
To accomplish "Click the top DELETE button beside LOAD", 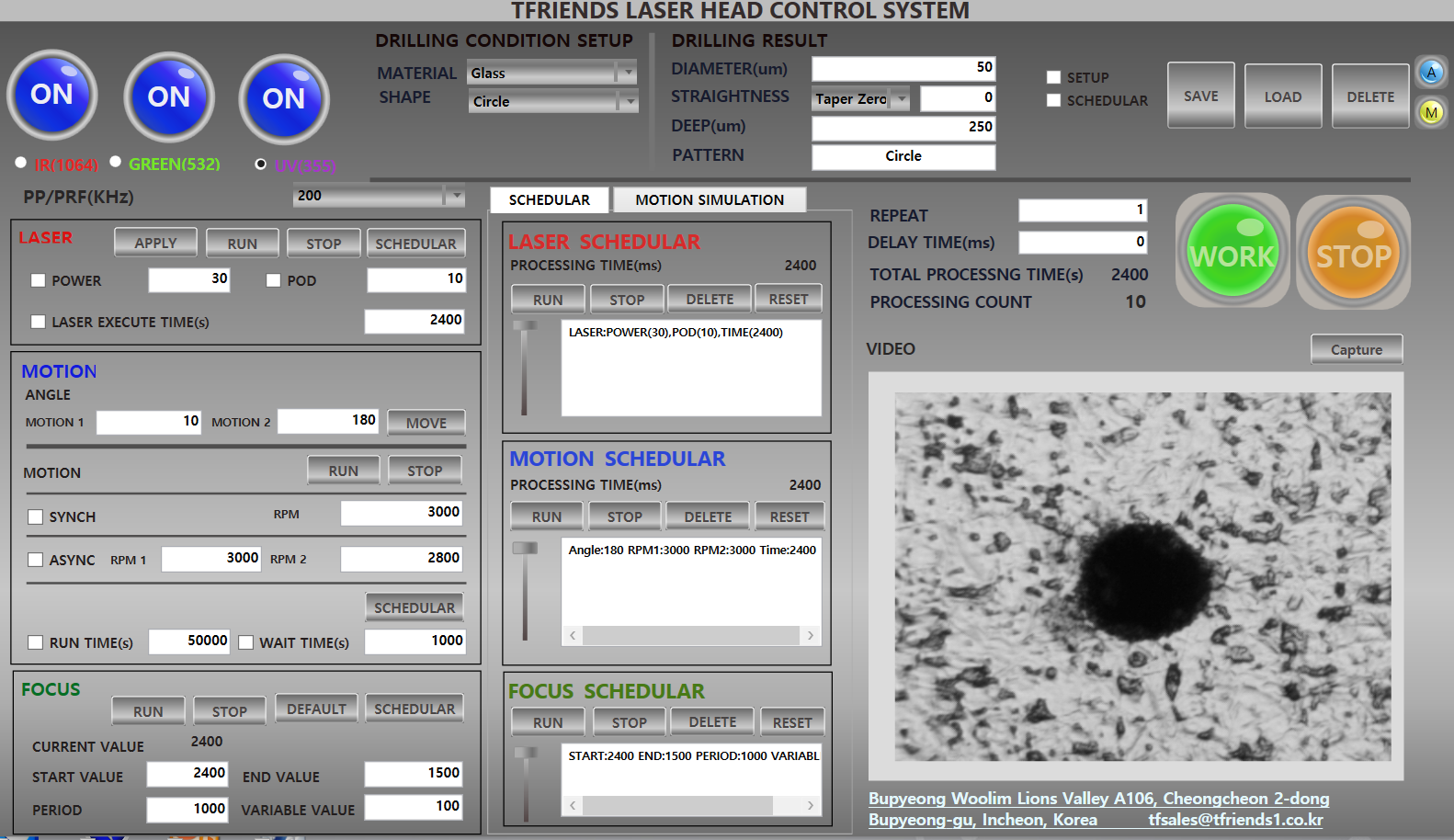I will pos(1370,96).
